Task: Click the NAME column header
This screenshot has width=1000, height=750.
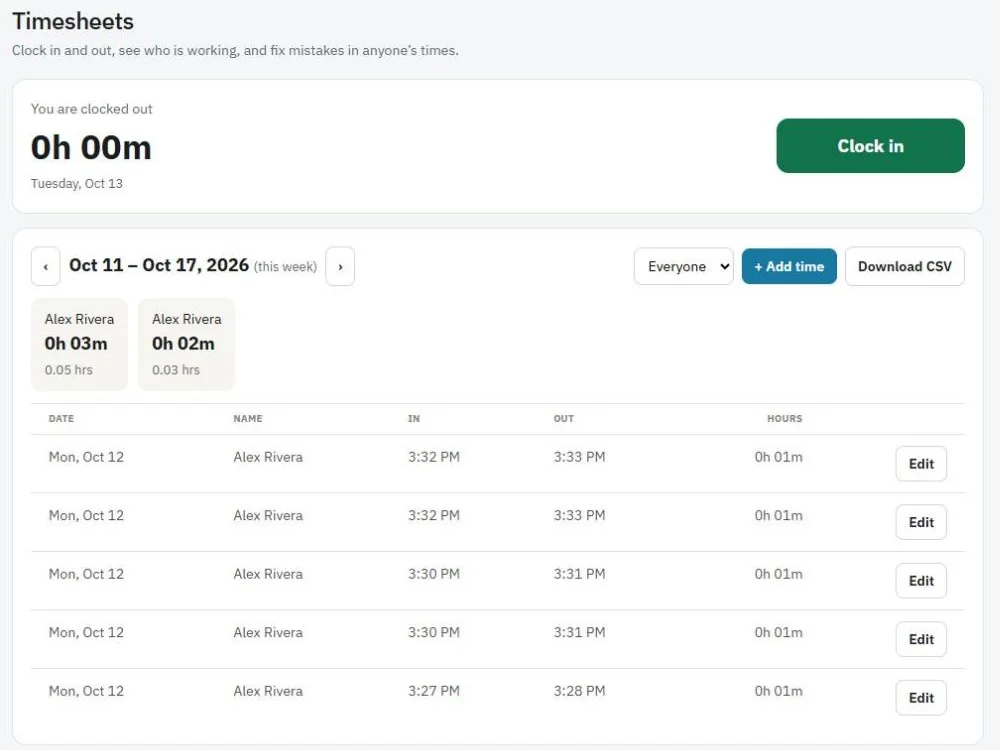Action: [247, 418]
